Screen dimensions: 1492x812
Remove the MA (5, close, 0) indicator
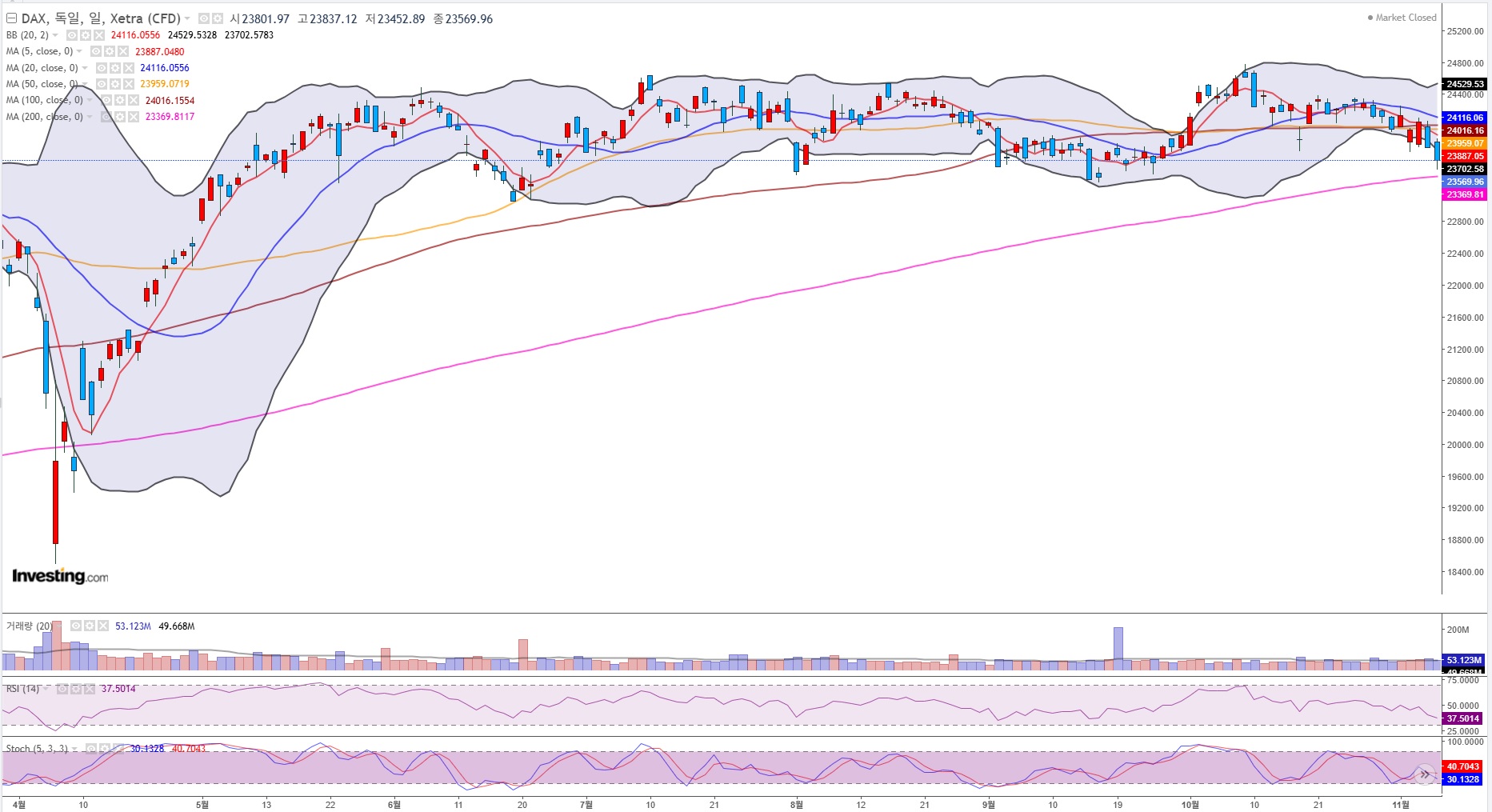coord(122,51)
